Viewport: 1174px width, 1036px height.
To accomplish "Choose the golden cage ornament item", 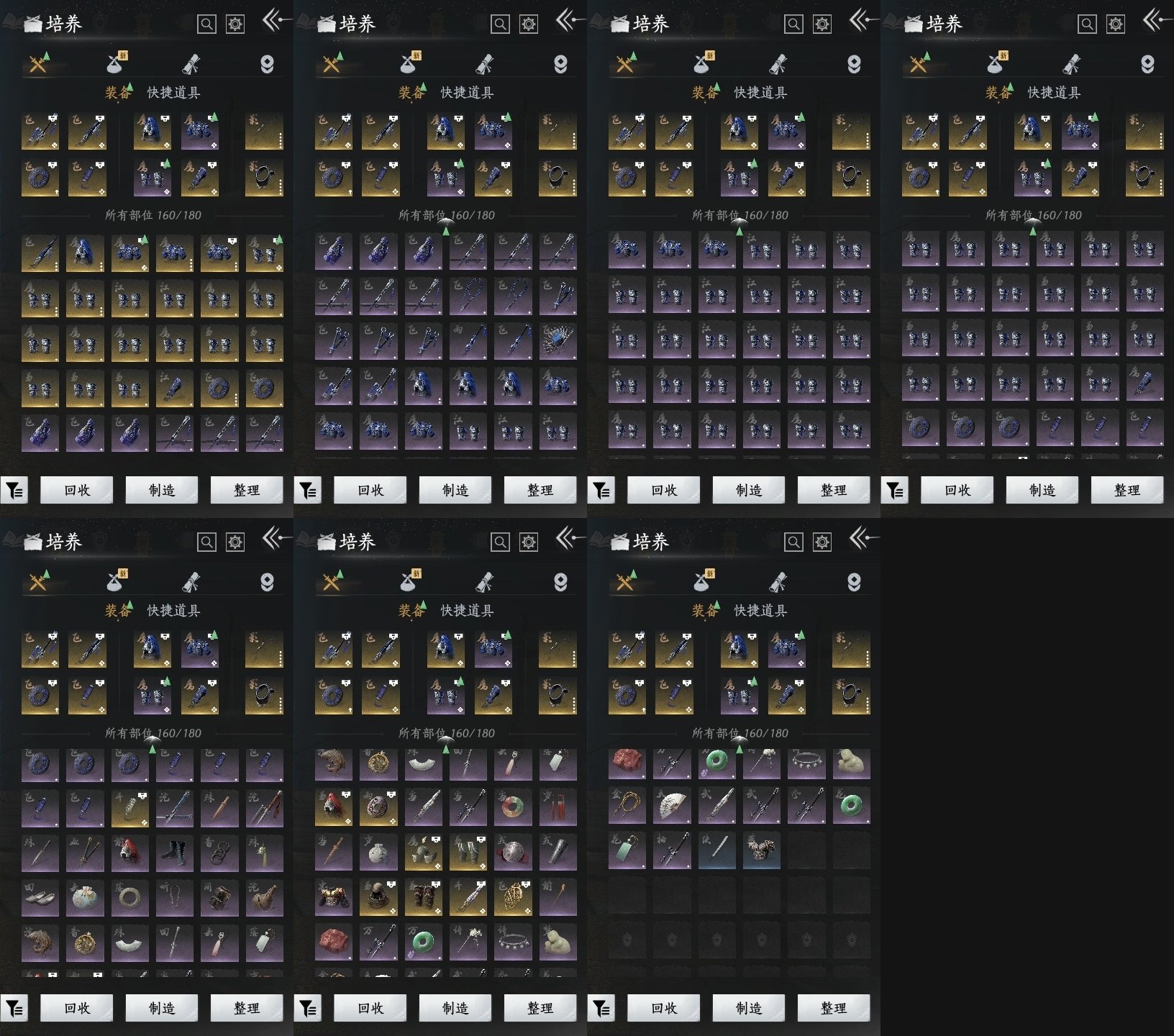I will 513,897.
